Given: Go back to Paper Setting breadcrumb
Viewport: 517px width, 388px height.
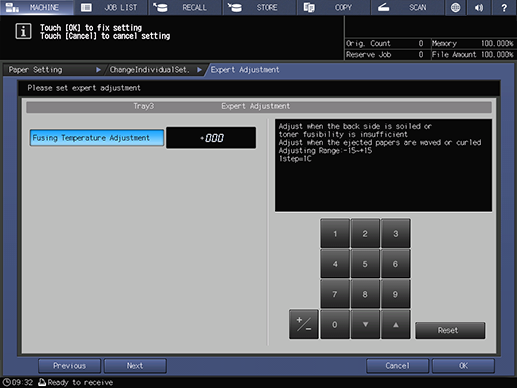Looking at the screenshot, I should click(53, 70).
